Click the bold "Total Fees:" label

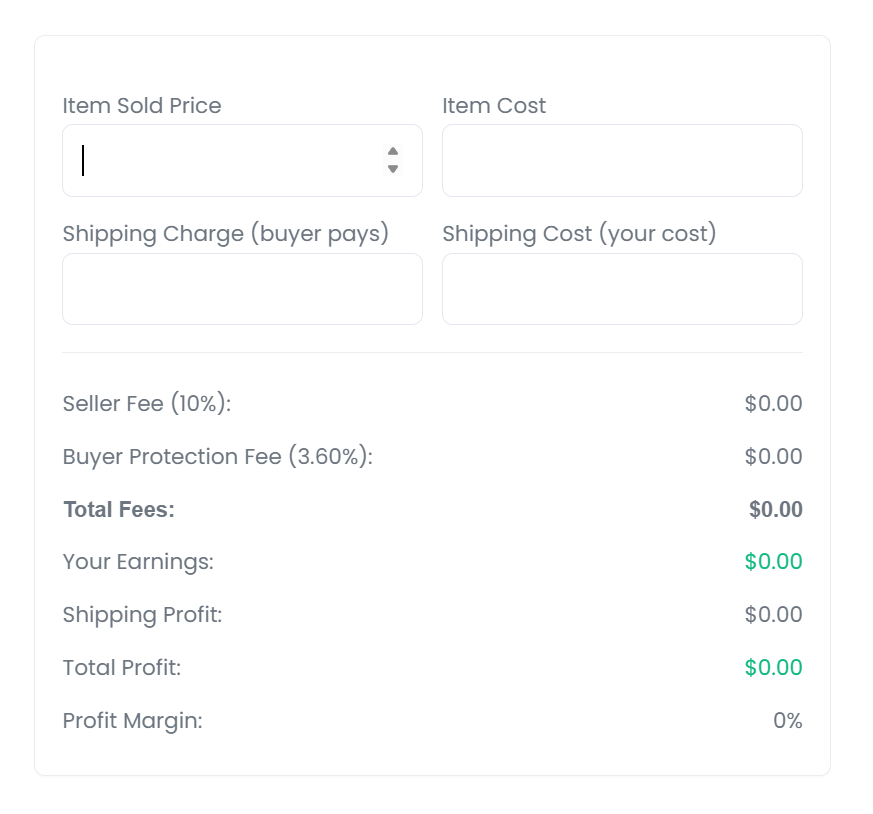pos(119,510)
